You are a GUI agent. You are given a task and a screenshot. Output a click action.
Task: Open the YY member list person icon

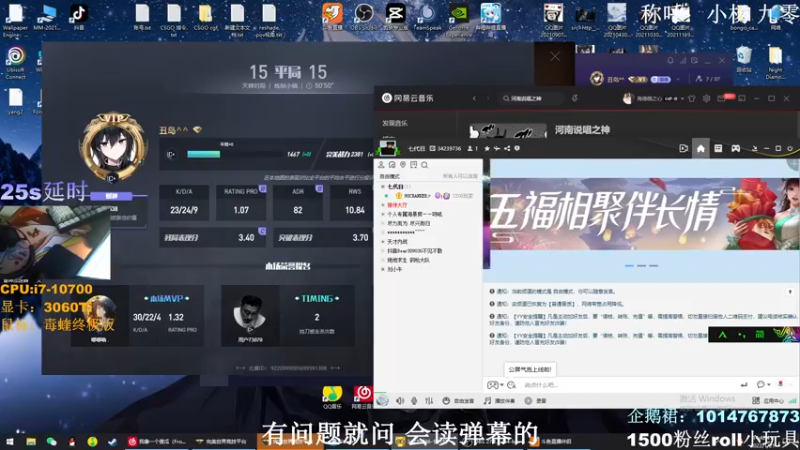point(381,165)
